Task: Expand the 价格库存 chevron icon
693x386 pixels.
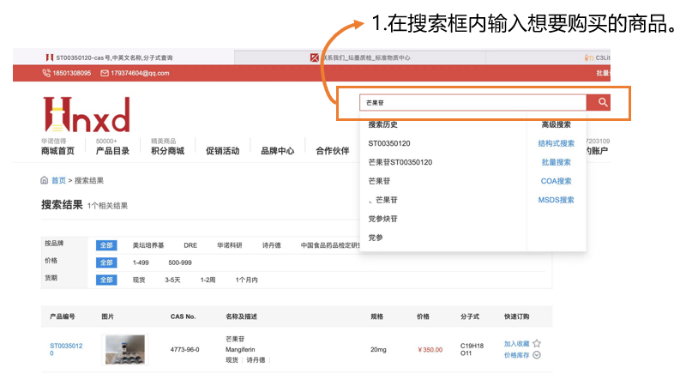Action: [537, 355]
